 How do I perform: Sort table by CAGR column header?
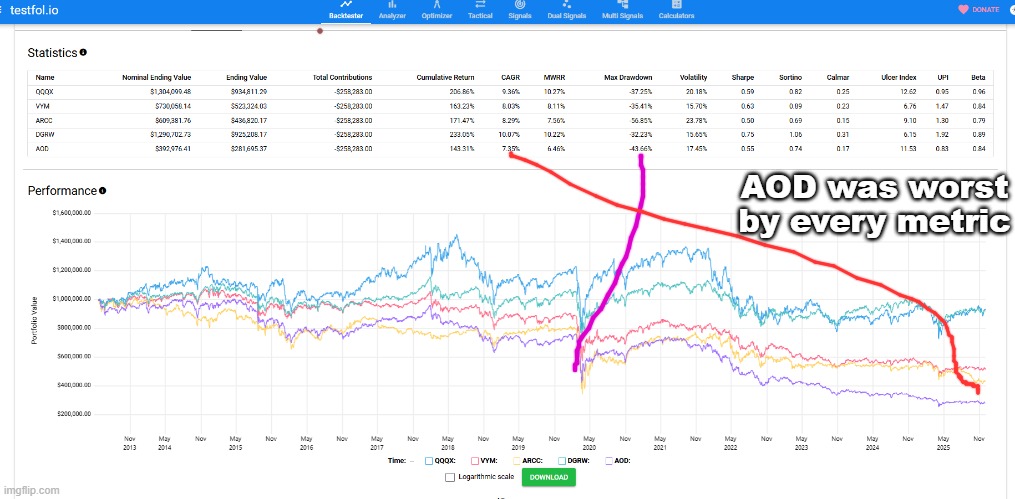coord(508,76)
